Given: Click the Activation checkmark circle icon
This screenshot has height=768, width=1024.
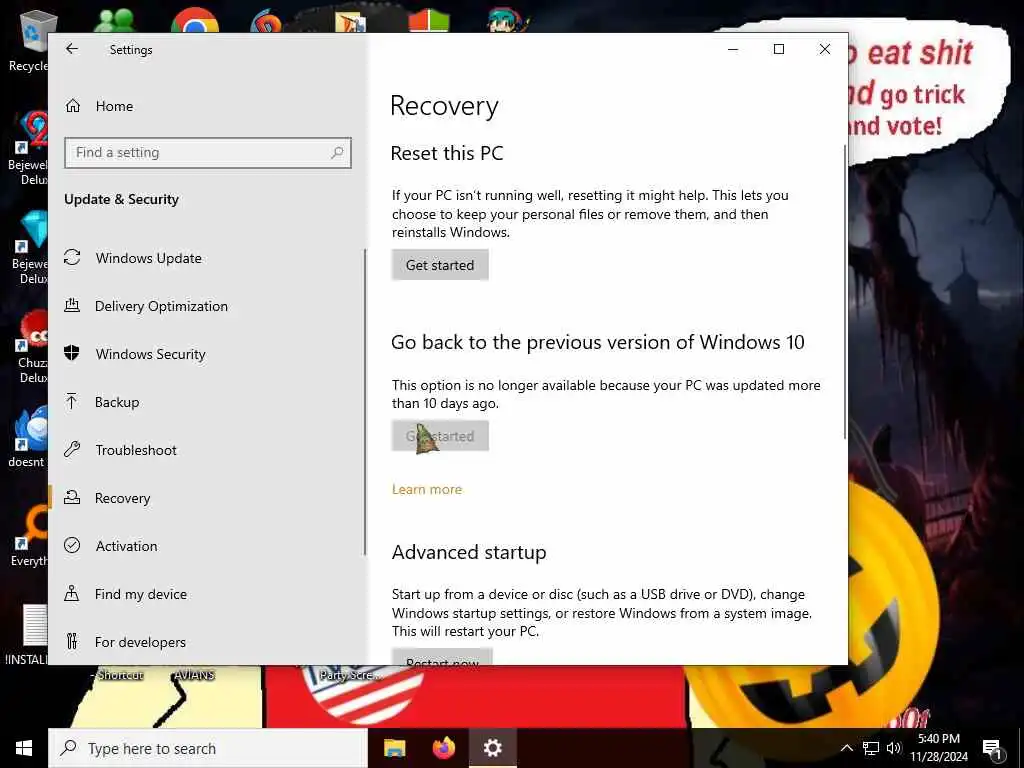Looking at the screenshot, I should point(72,545).
